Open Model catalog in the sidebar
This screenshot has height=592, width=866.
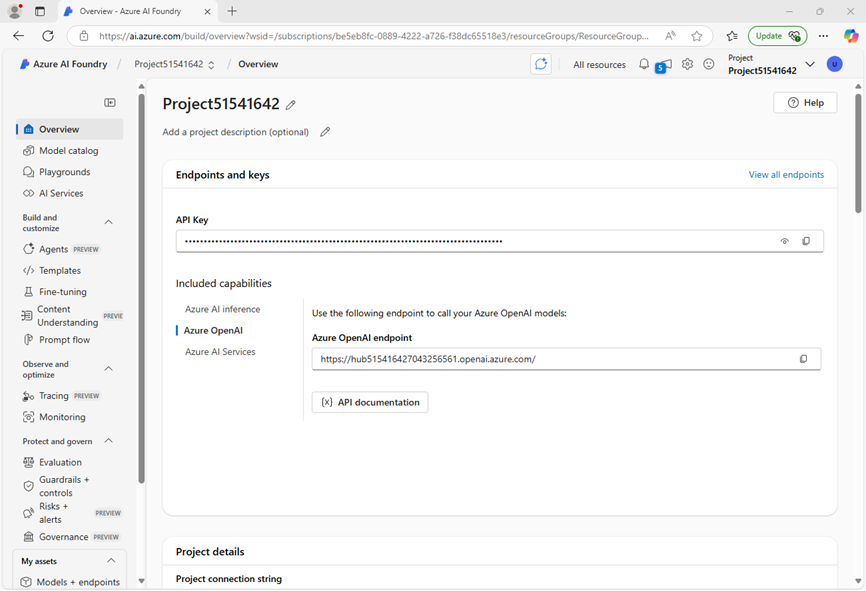tap(70, 151)
